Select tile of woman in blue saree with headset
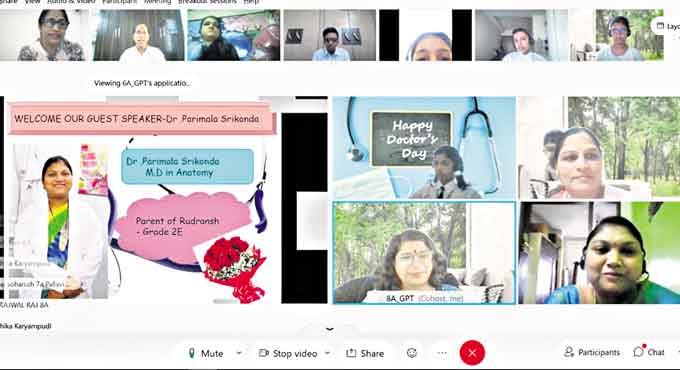The width and height of the screenshot is (680, 370). (x=599, y=253)
